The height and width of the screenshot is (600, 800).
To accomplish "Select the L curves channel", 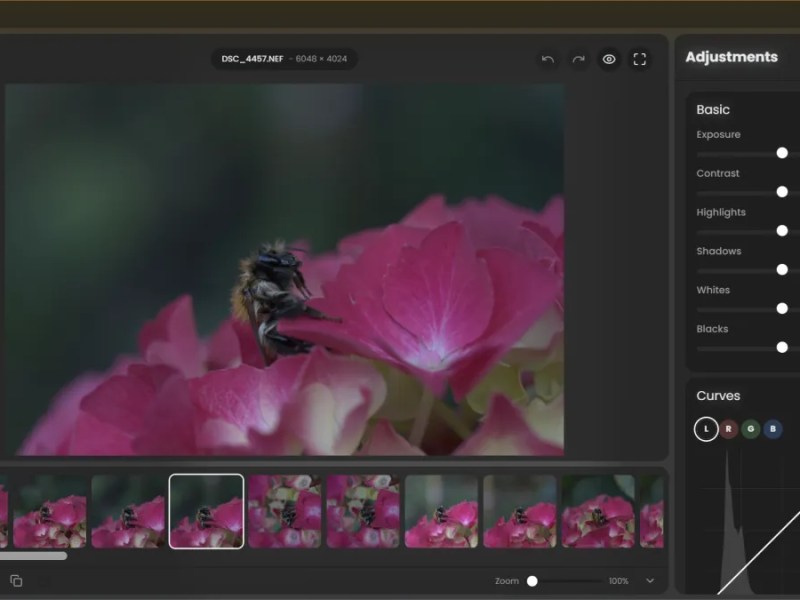I will pyautogui.click(x=705, y=429).
